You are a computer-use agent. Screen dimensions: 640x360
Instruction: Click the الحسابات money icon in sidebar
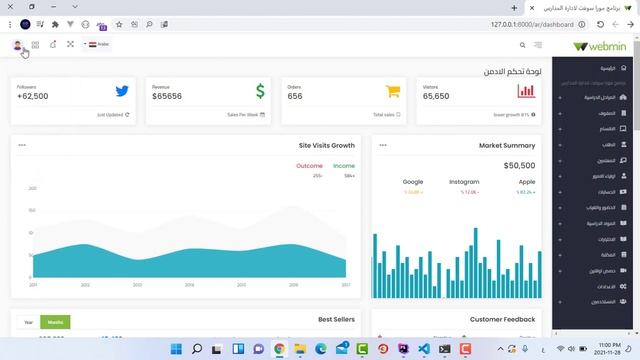pos(623,192)
